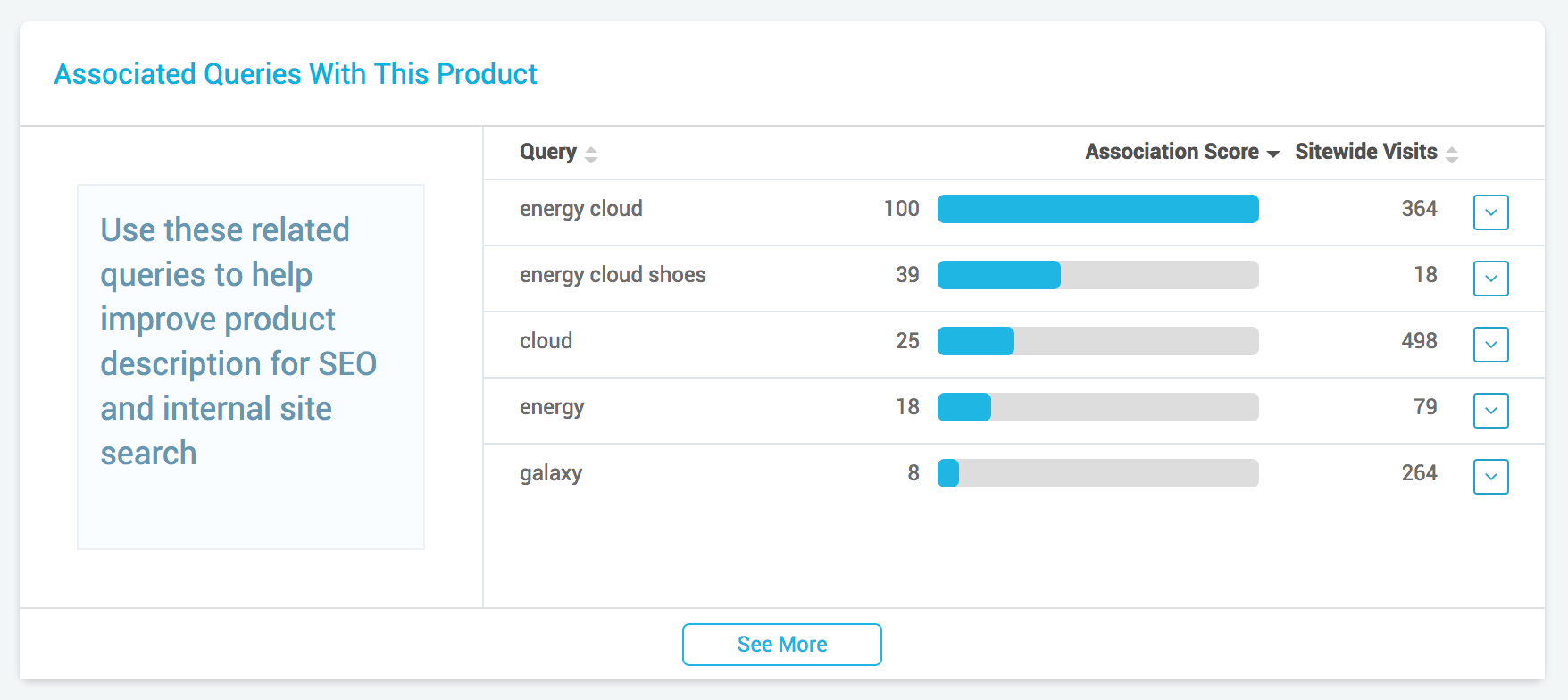Click the Association Score column header
Screen dimensions: 1568x700
pyautogui.click(x=1171, y=152)
